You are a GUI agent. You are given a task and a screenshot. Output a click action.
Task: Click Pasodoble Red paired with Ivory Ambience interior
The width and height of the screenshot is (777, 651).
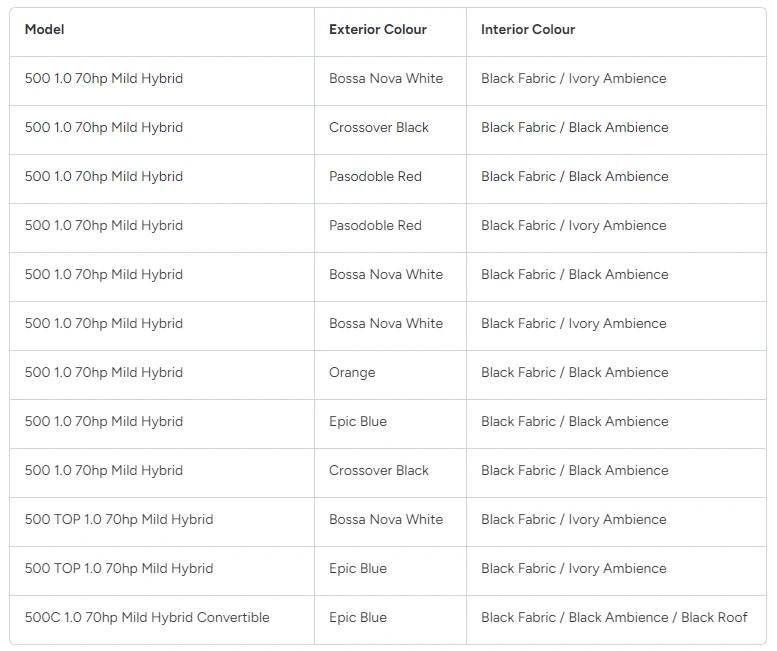(x=375, y=226)
